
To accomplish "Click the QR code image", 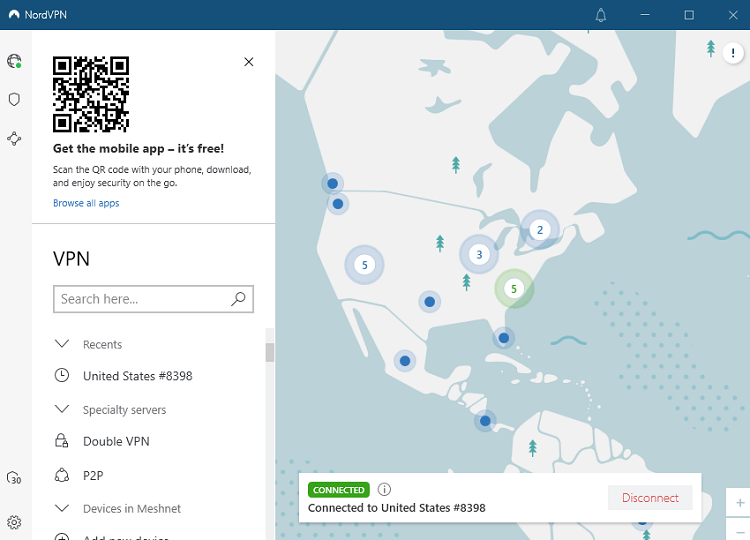I will (x=91, y=94).
